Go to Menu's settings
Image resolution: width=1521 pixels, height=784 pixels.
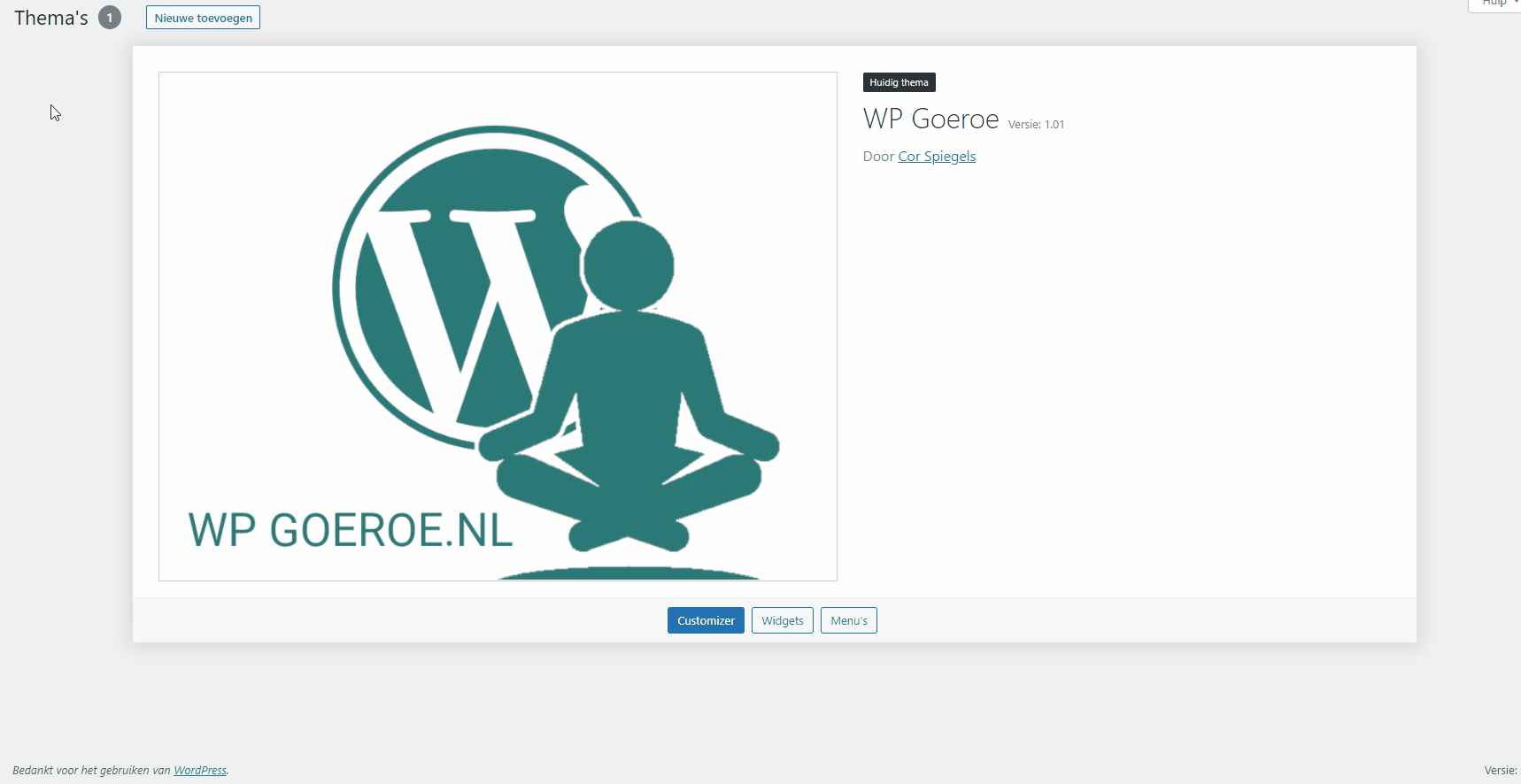(x=848, y=620)
